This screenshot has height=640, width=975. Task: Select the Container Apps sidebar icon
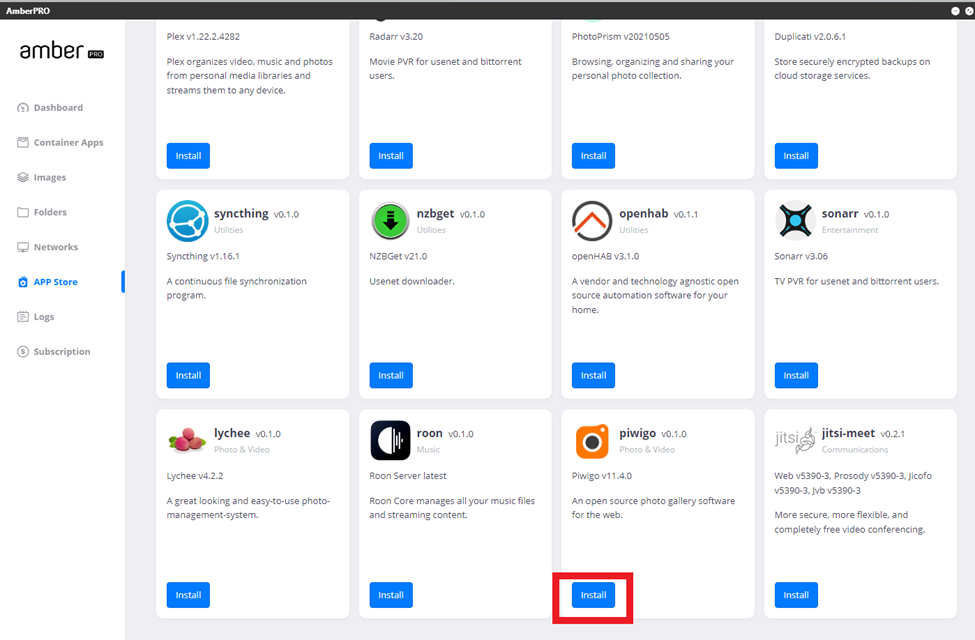pyautogui.click(x=23, y=142)
